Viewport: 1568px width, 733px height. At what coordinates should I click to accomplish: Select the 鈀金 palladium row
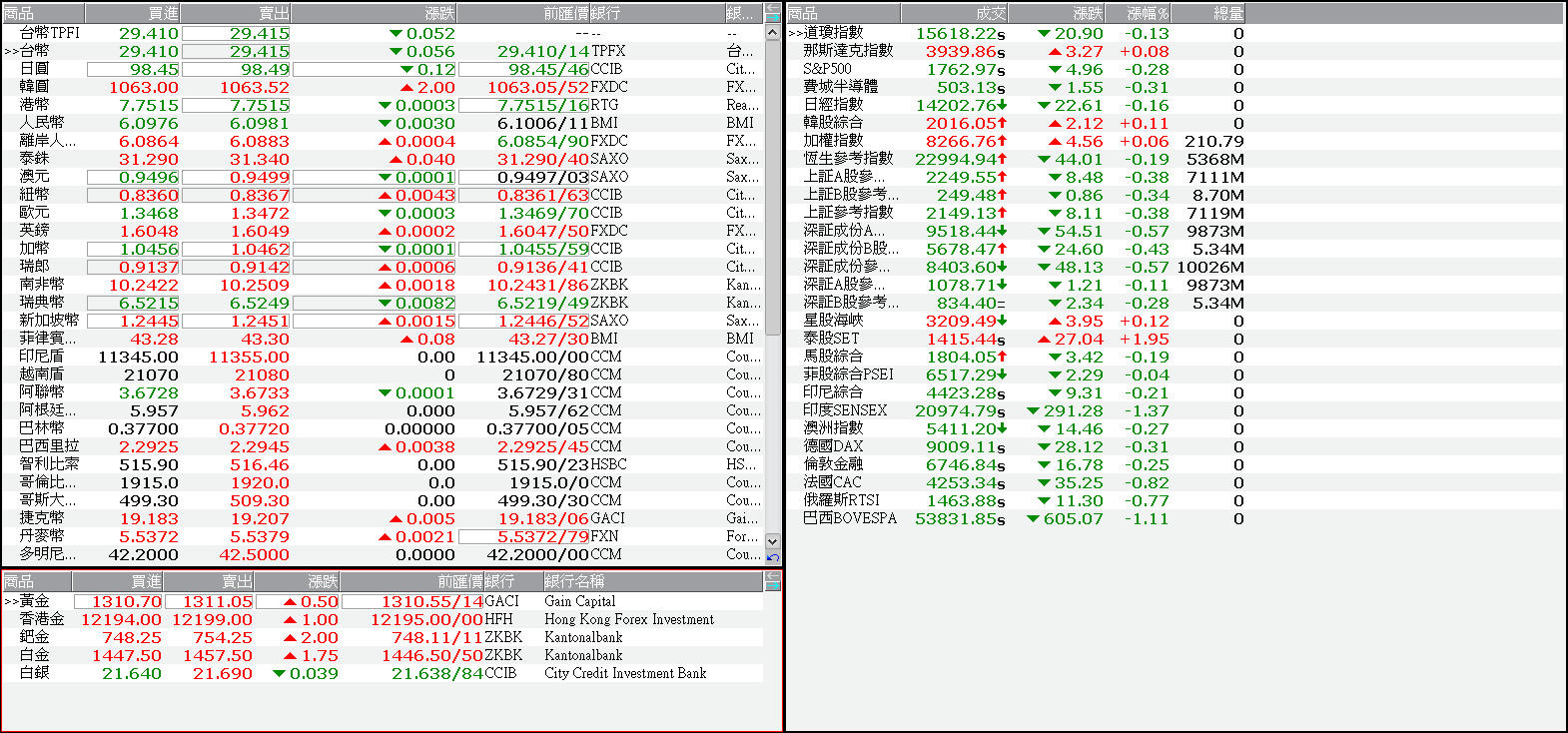(384, 637)
